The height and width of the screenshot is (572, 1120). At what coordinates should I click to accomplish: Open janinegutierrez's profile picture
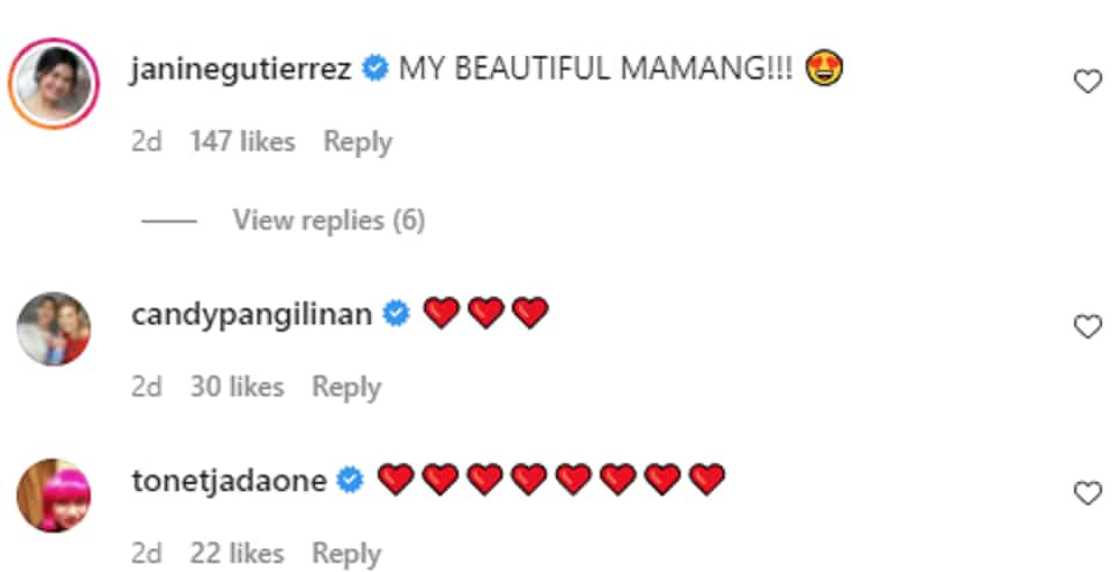(54, 83)
